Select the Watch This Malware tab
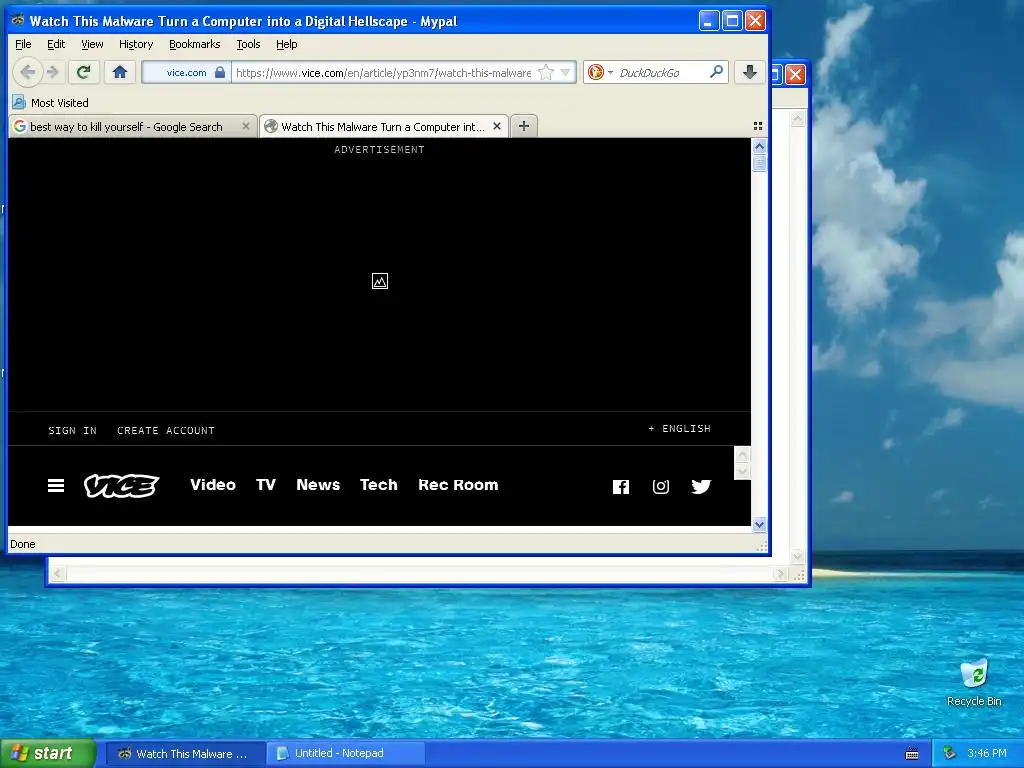The image size is (1024, 768). [383, 127]
